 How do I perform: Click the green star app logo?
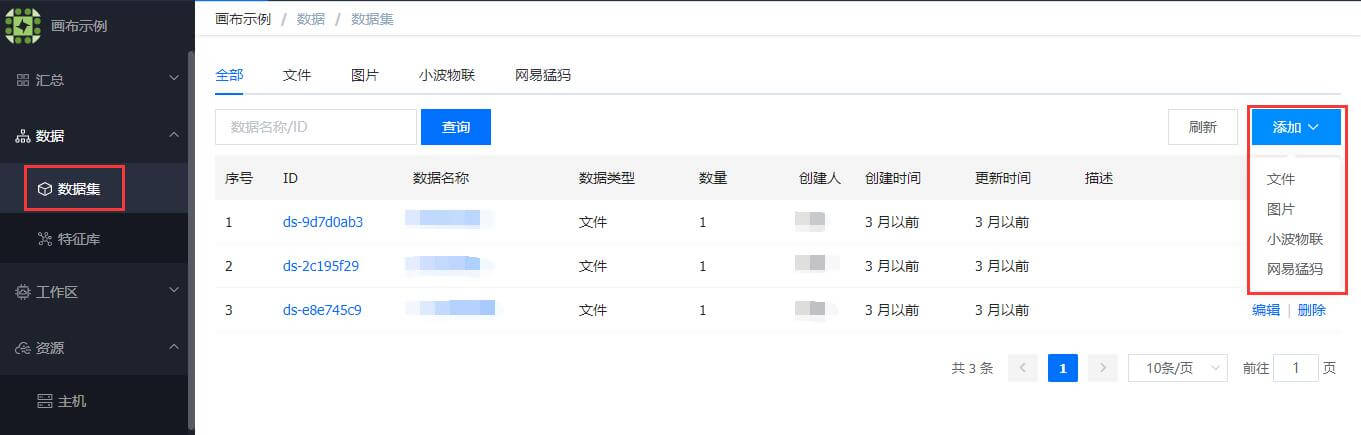click(x=24, y=25)
